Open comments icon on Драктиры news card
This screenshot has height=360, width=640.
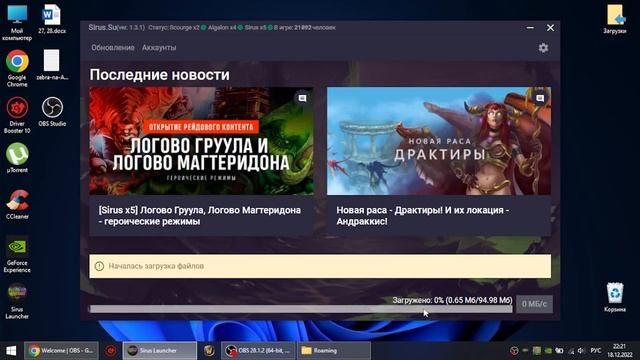tap(540, 98)
